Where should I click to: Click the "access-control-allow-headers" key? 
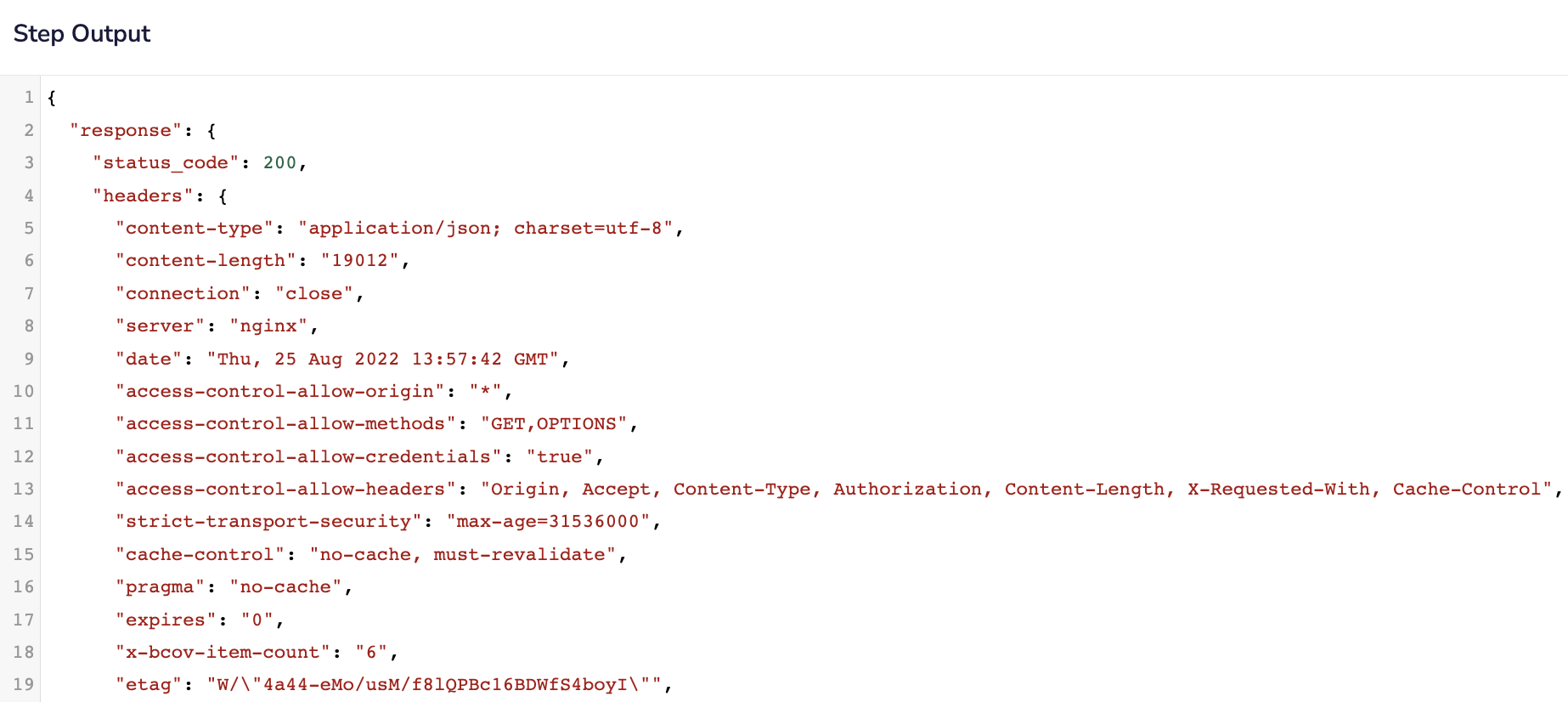(x=285, y=490)
